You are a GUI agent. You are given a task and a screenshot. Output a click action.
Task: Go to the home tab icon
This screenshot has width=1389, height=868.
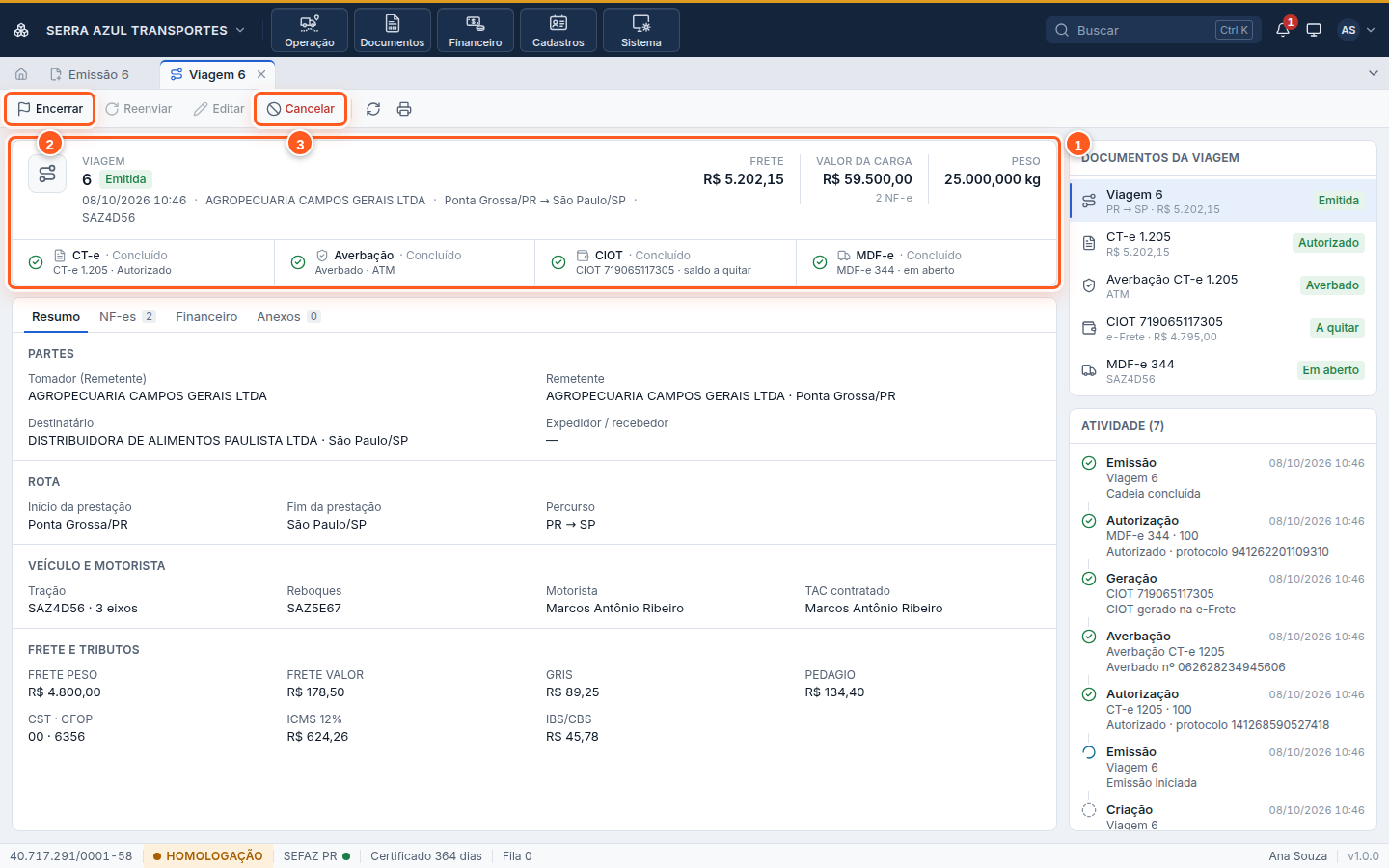(21, 74)
